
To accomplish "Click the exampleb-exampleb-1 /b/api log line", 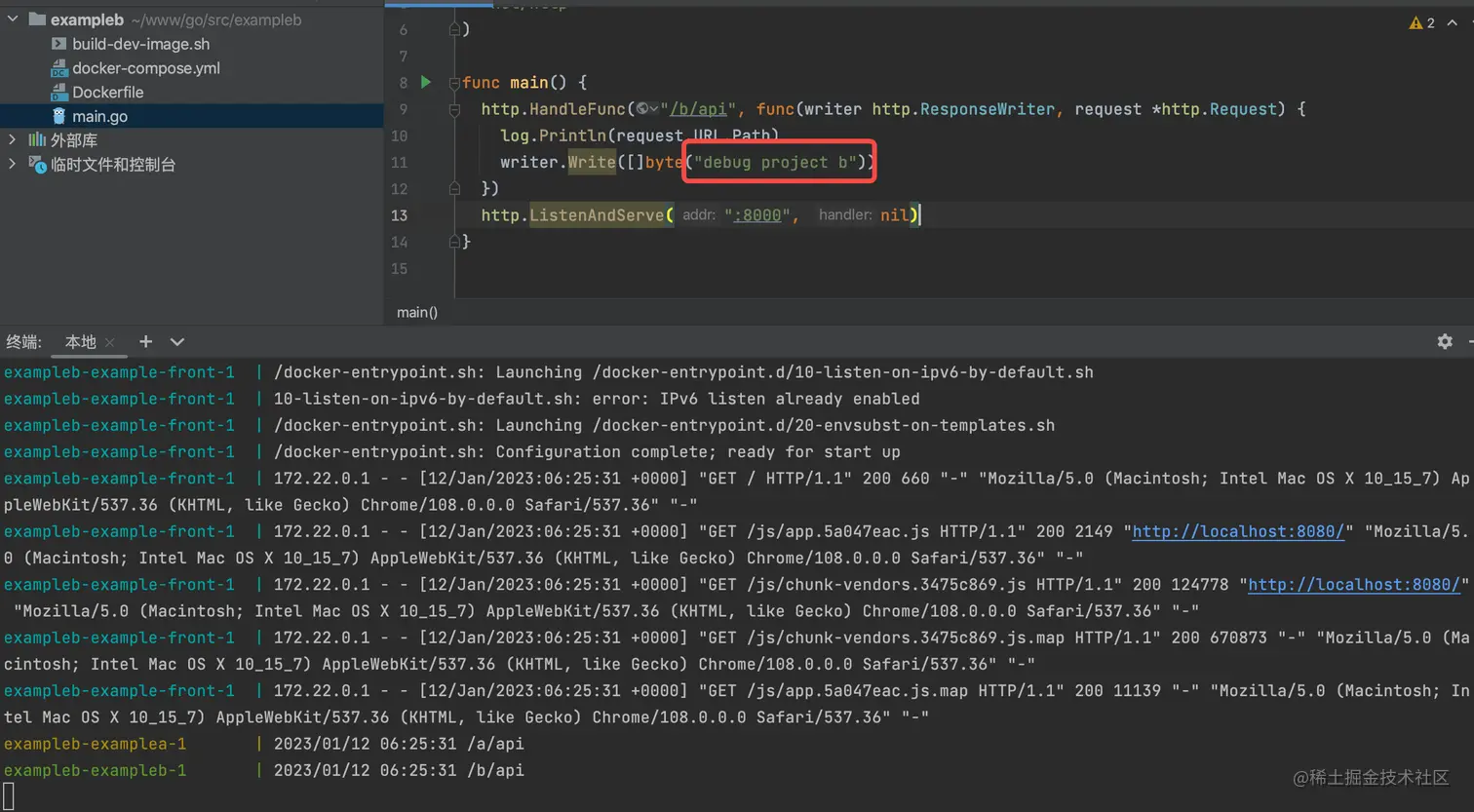I will [264, 770].
